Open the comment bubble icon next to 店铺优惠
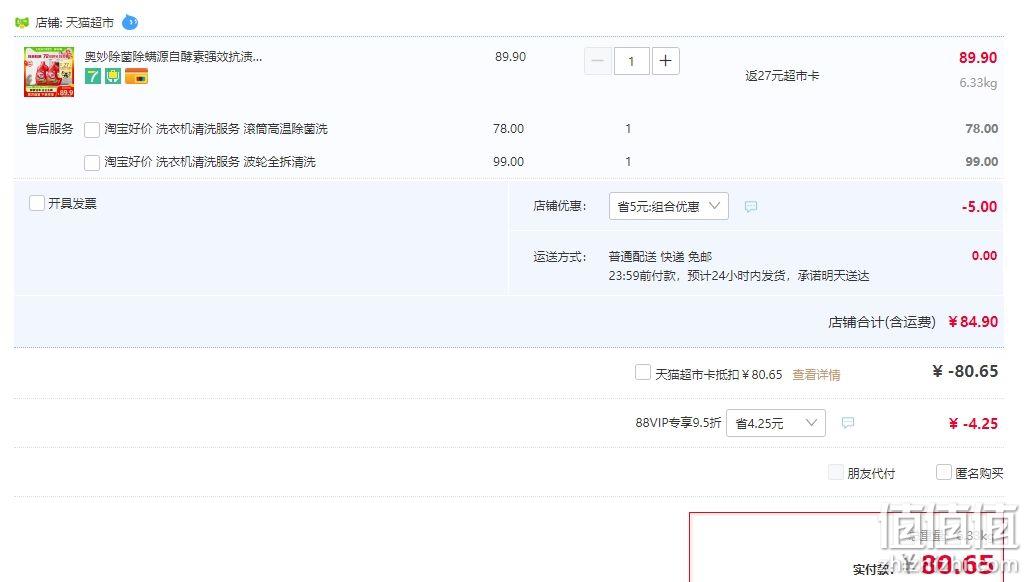This screenshot has width=1028, height=582. pos(751,206)
